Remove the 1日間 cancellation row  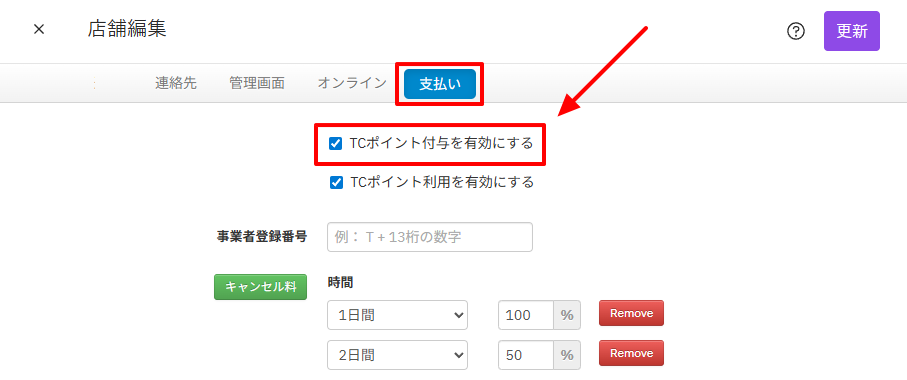tap(631, 313)
